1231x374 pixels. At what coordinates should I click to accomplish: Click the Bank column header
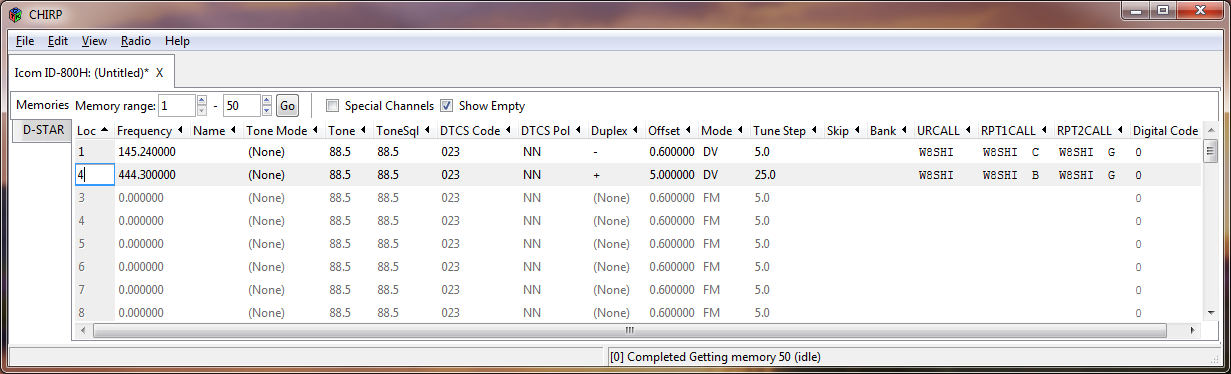[x=890, y=131]
